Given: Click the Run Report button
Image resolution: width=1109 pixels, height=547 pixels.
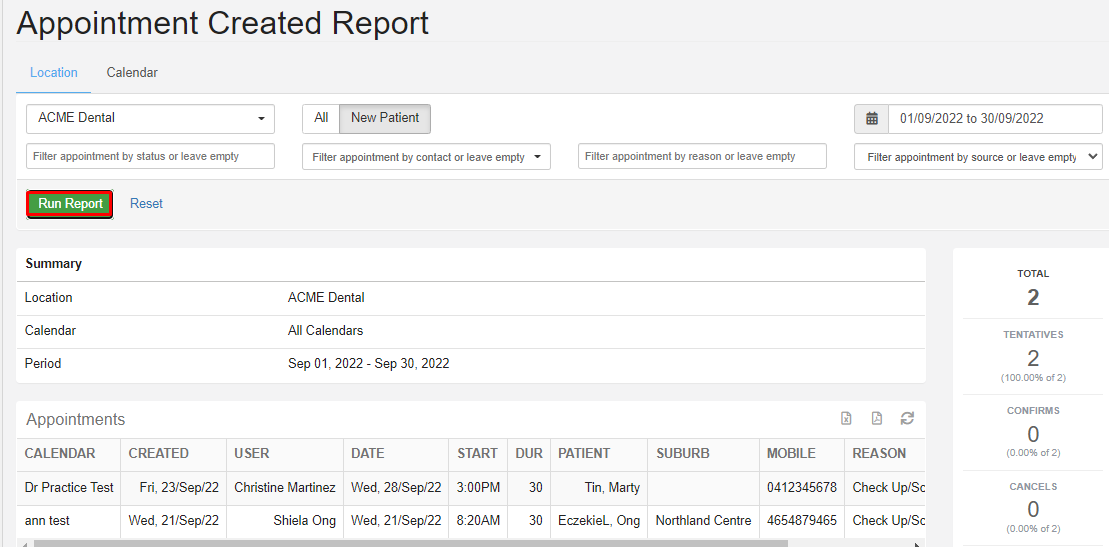Looking at the screenshot, I should pyautogui.click(x=70, y=204).
